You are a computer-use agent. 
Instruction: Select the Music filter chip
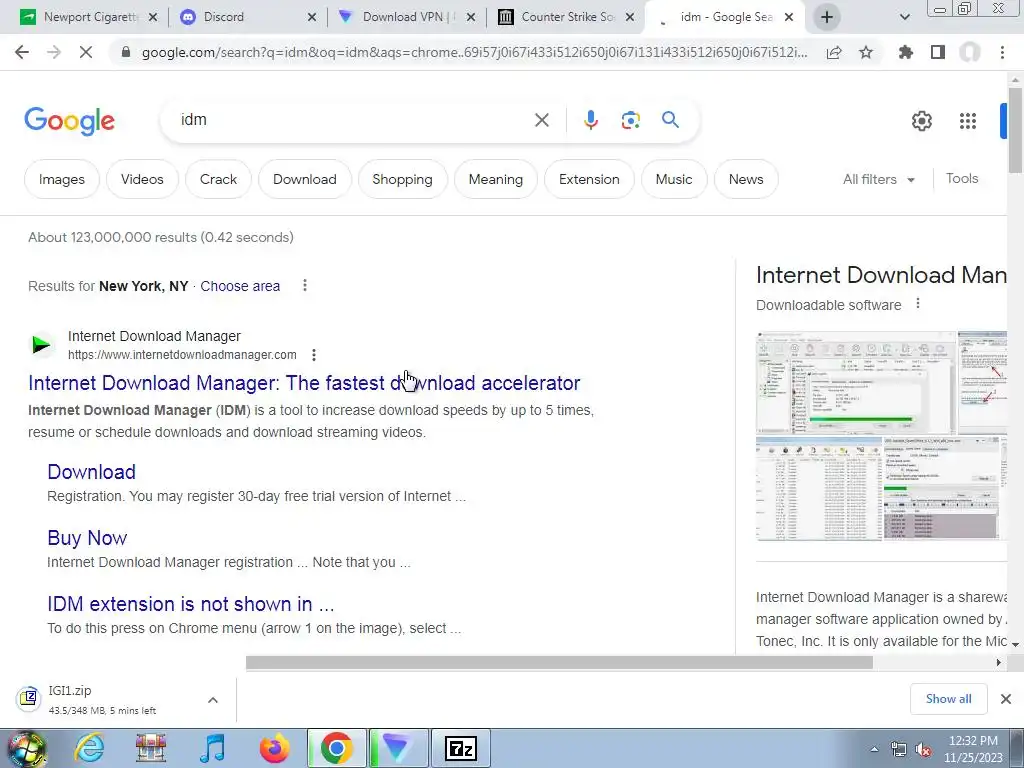click(674, 180)
